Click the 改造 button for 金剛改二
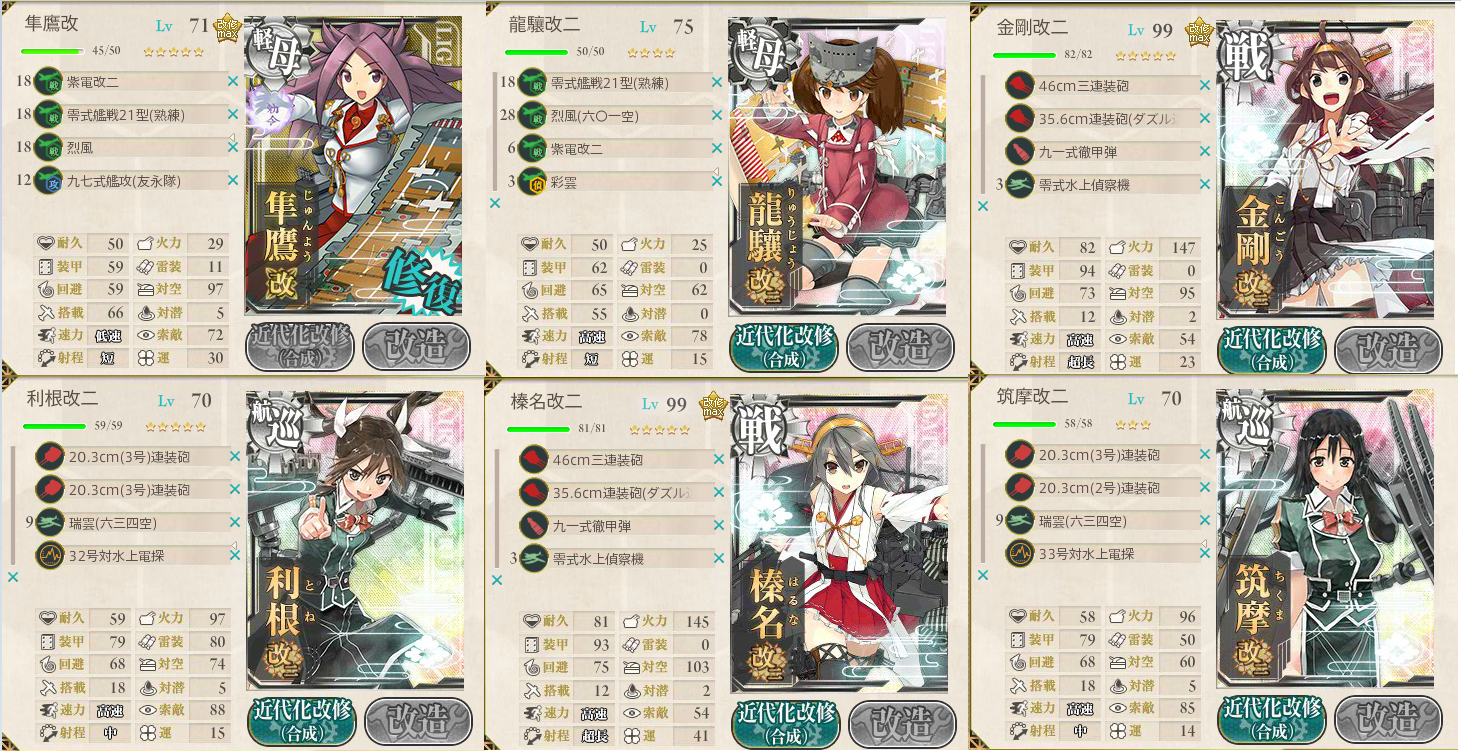This screenshot has width=1461, height=751. [x=1386, y=347]
